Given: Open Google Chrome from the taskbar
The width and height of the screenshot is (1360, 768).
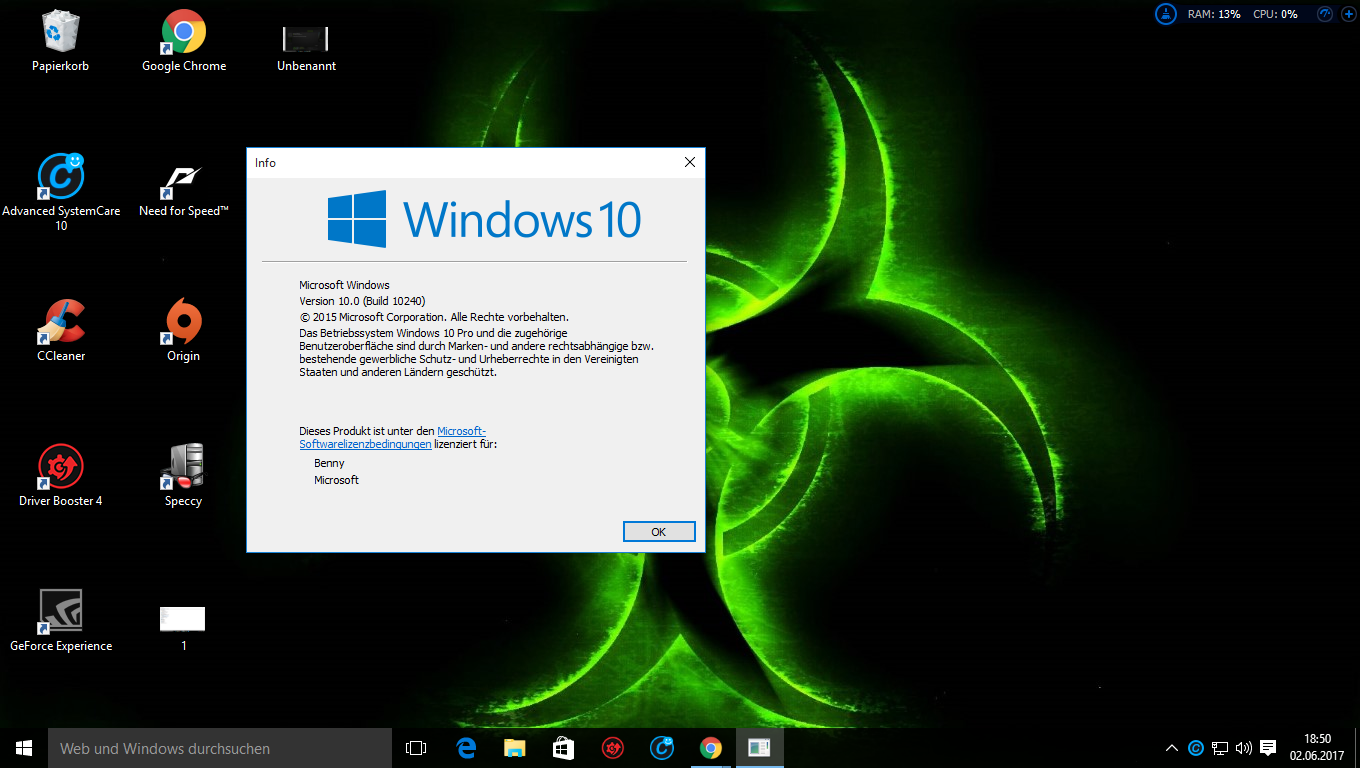Looking at the screenshot, I should [710, 748].
